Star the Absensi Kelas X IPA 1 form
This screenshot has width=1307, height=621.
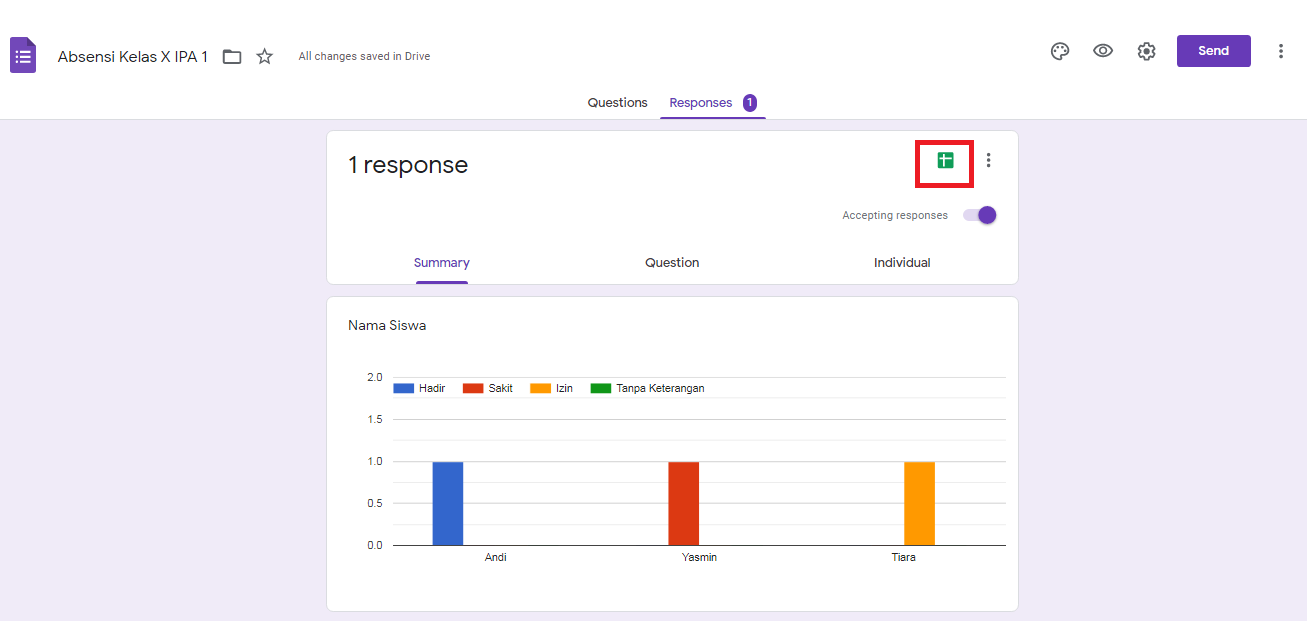[x=264, y=56]
